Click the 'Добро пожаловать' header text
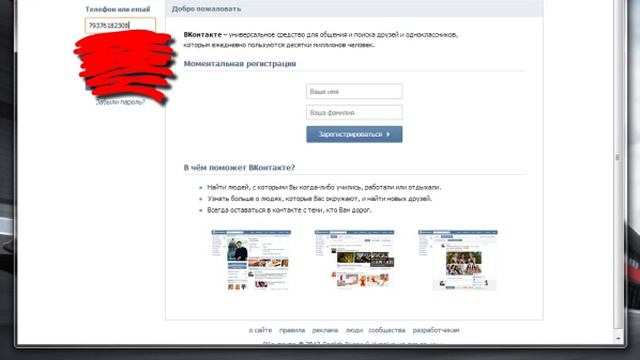This screenshot has height=360, width=640. click(x=206, y=9)
